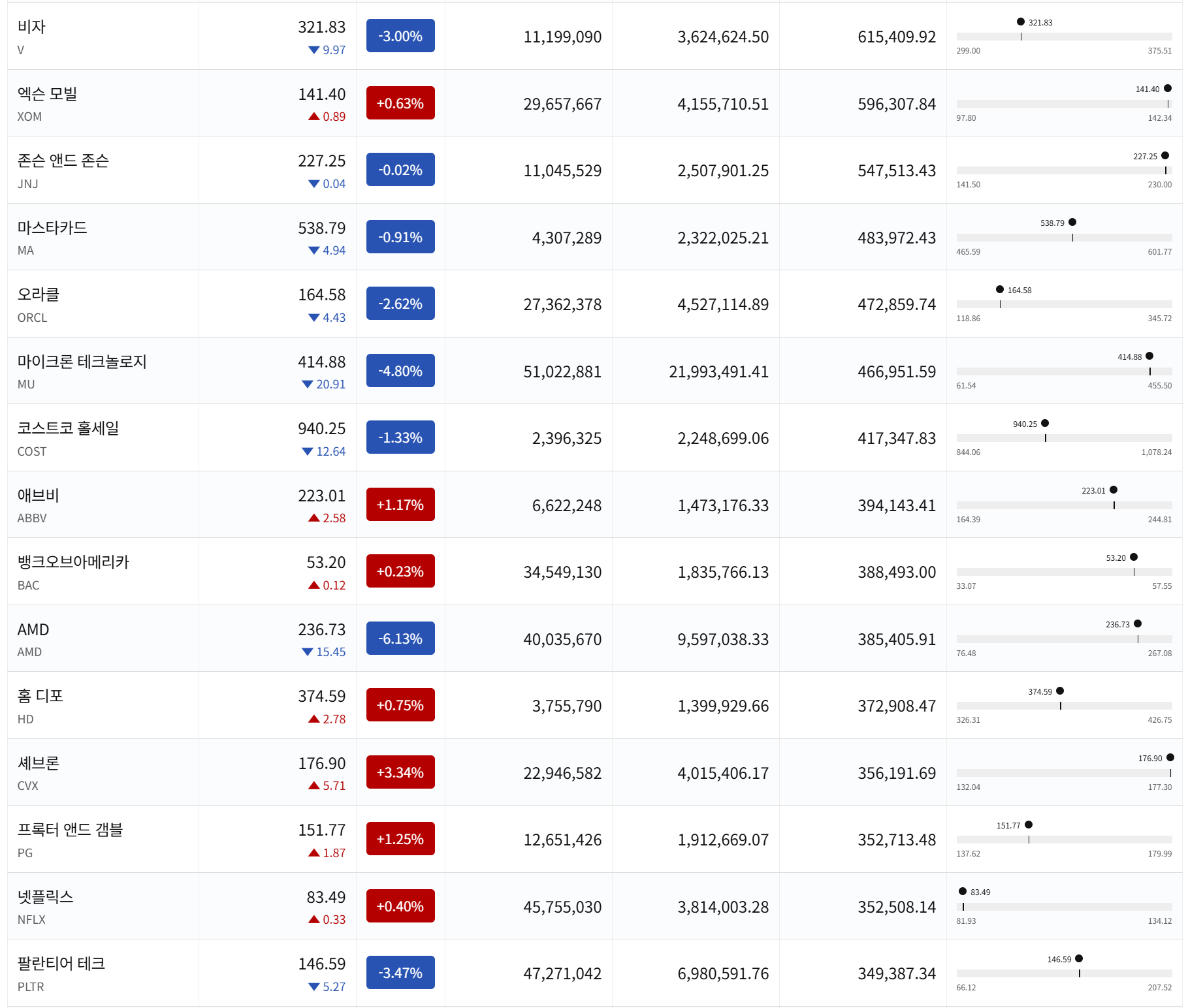Image resolution: width=1188 pixels, height=1008 pixels.
Task: Click the COST ticker symbol
Action: click(32, 452)
